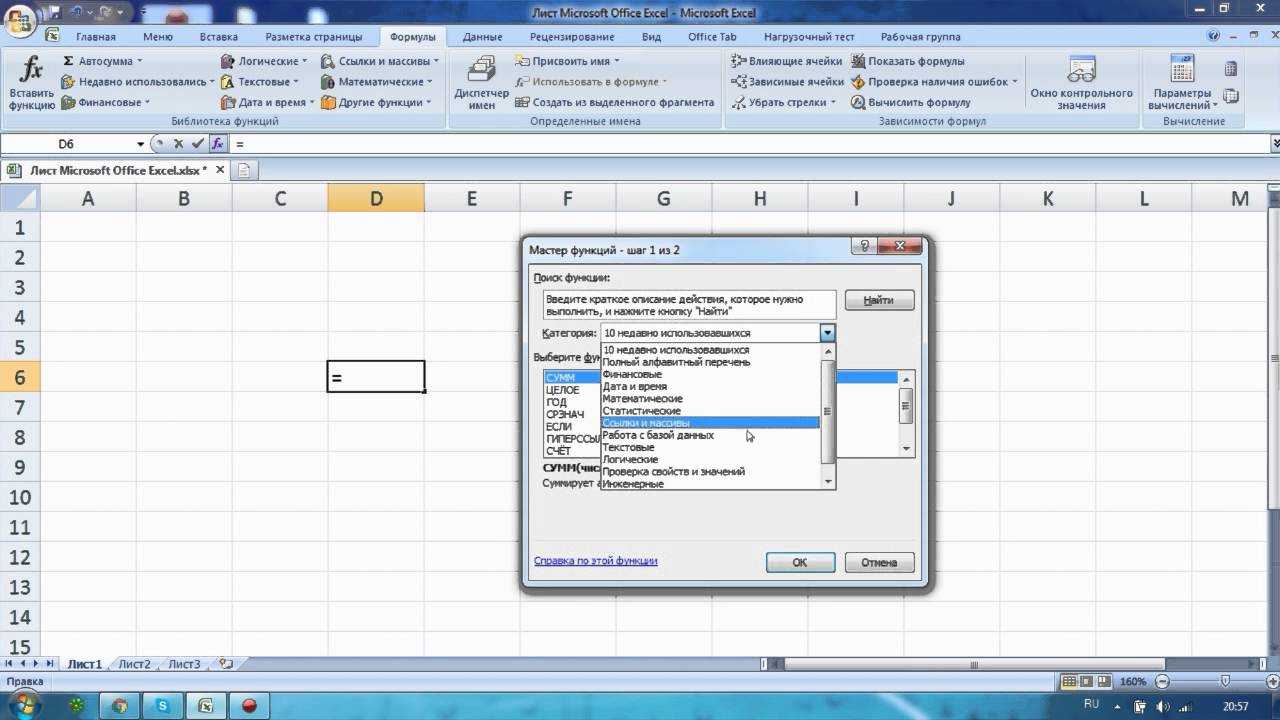Click the formula bar fx button
Viewport: 1280px width, 720px height.
pyautogui.click(x=216, y=144)
